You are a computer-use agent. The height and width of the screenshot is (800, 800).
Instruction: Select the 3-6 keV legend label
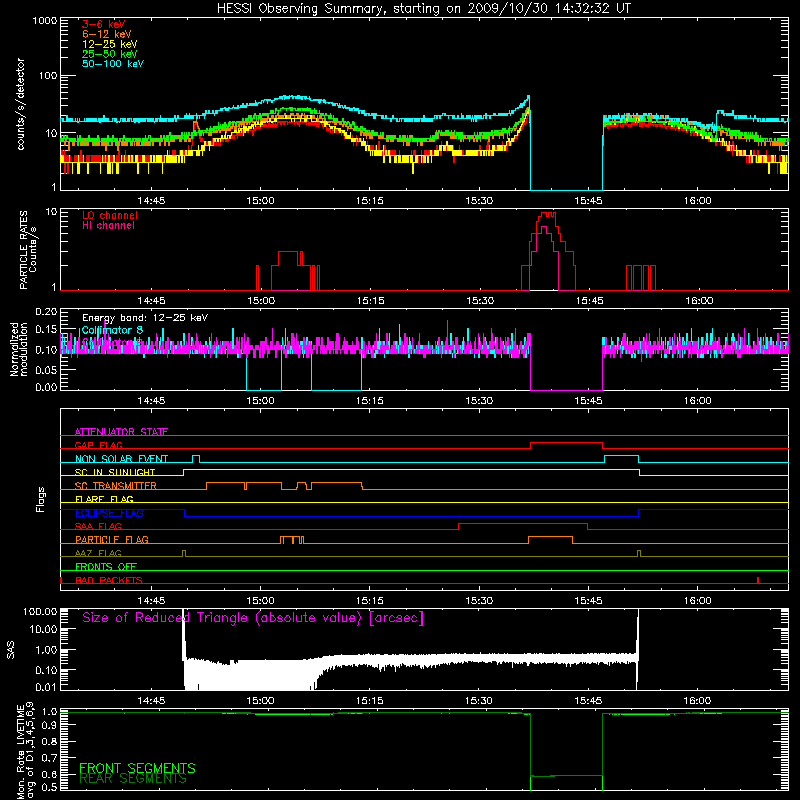pos(104,24)
